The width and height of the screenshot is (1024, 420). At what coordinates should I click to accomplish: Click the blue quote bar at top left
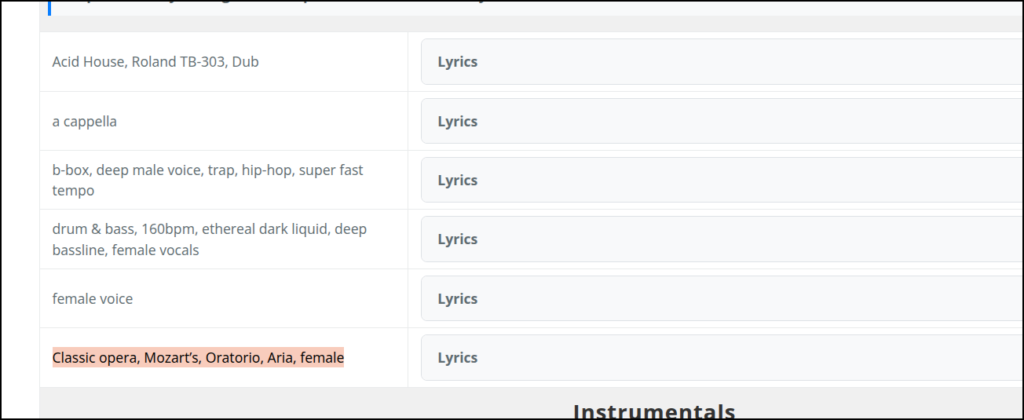[49, 7]
